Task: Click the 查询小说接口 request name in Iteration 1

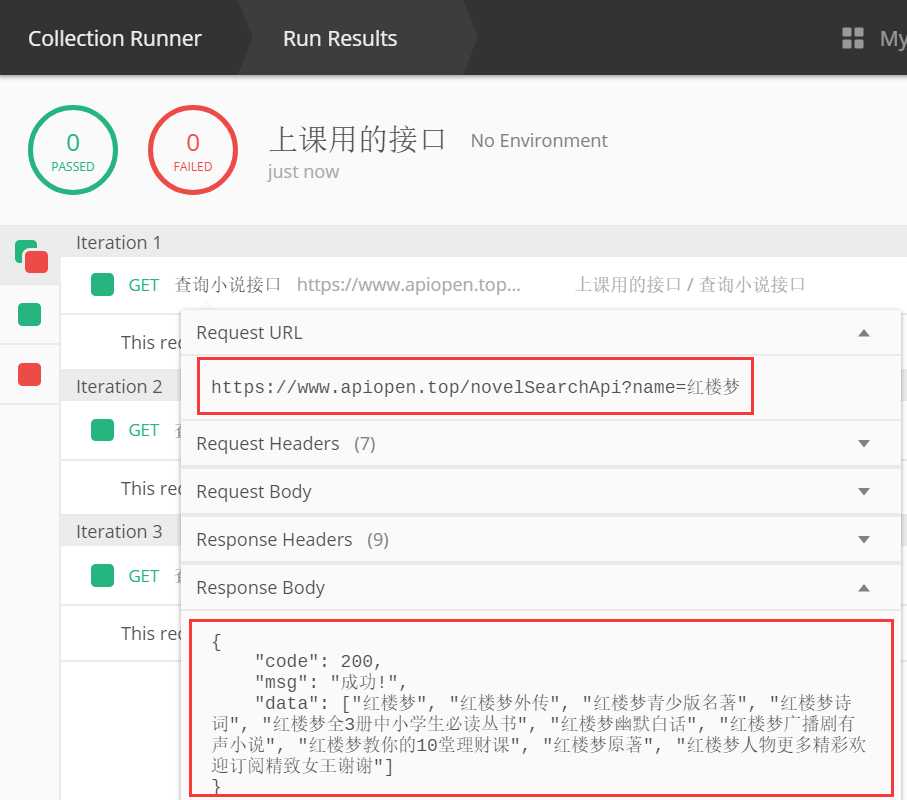Action: tap(228, 285)
